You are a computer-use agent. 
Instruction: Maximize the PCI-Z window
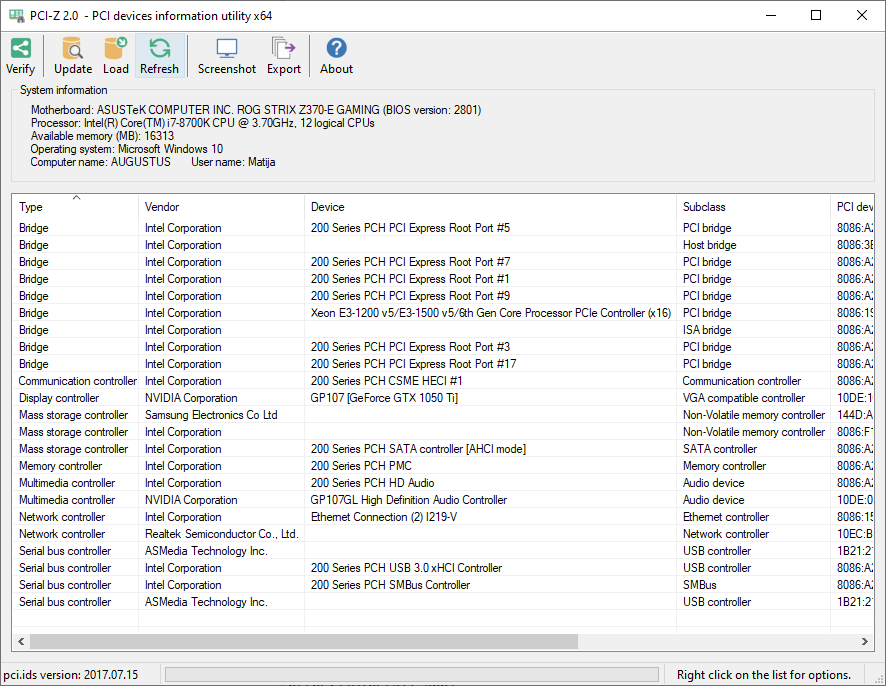(816, 15)
